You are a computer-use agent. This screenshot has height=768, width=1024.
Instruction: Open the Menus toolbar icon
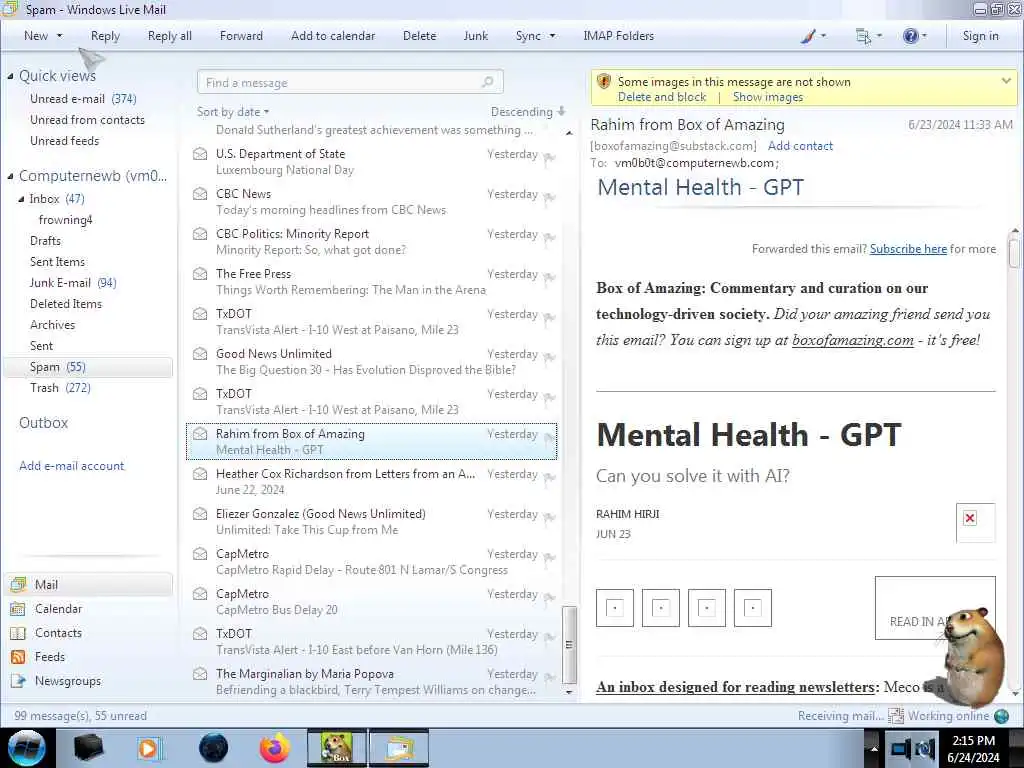[863, 36]
